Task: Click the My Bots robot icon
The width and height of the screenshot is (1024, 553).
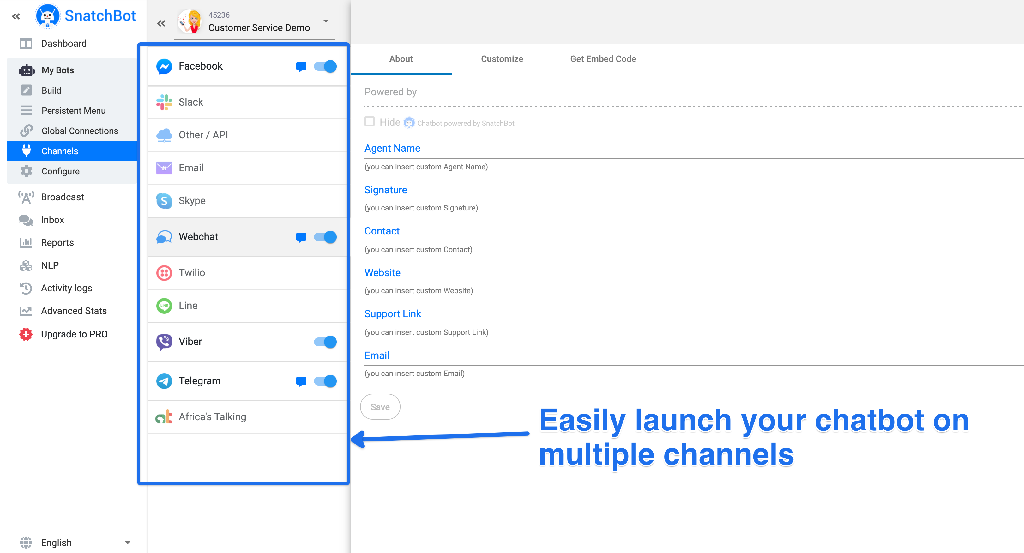Action: tap(26, 70)
